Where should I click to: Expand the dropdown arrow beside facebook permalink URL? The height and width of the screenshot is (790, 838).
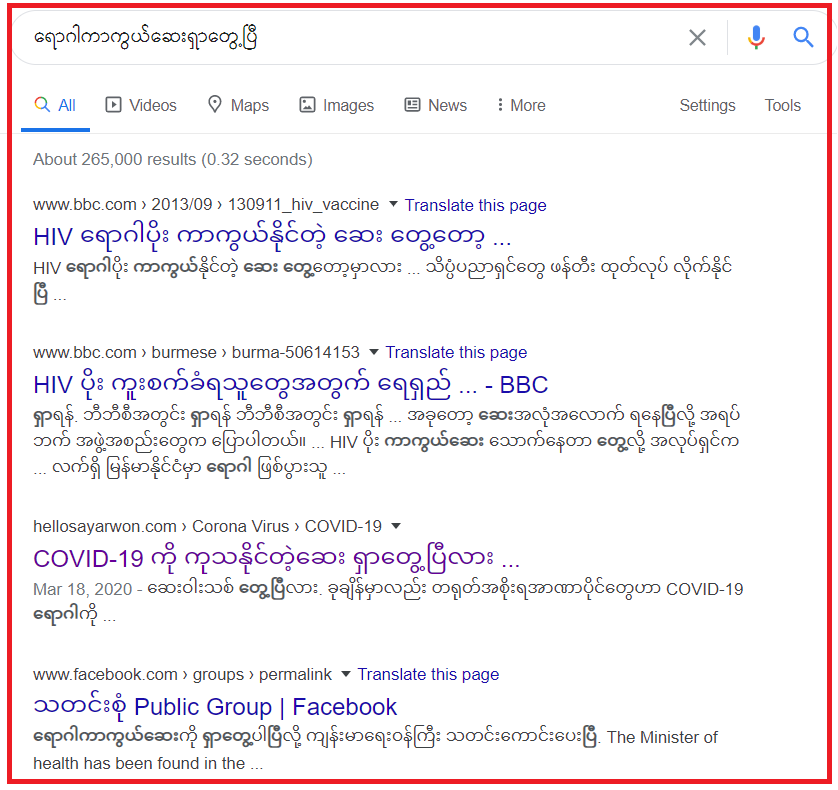(346, 674)
